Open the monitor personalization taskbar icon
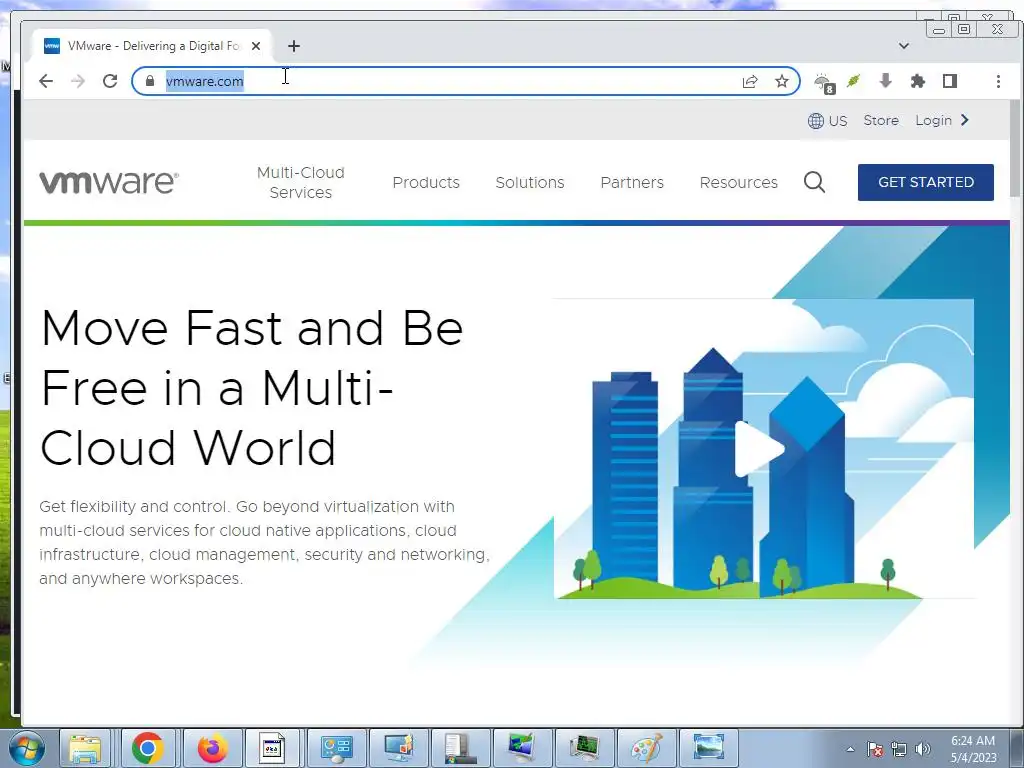 click(x=399, y=748)
